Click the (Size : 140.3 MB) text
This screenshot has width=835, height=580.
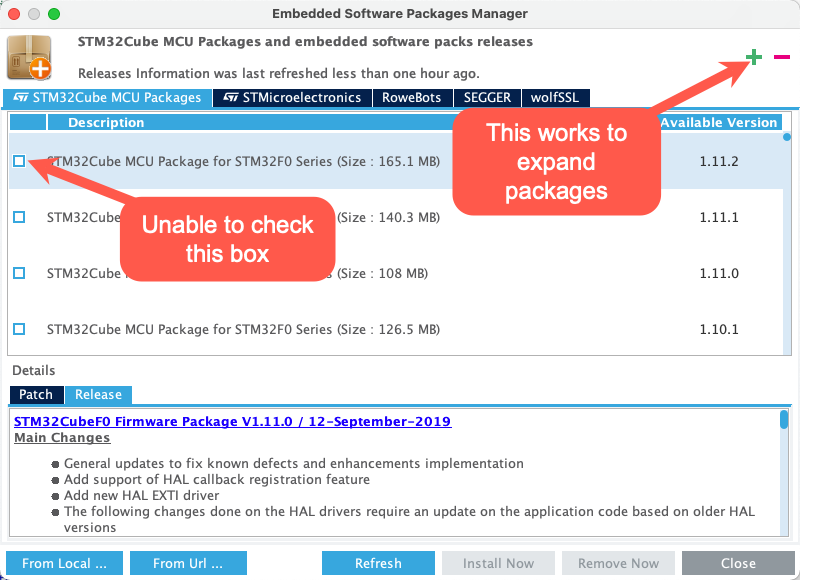388,217
